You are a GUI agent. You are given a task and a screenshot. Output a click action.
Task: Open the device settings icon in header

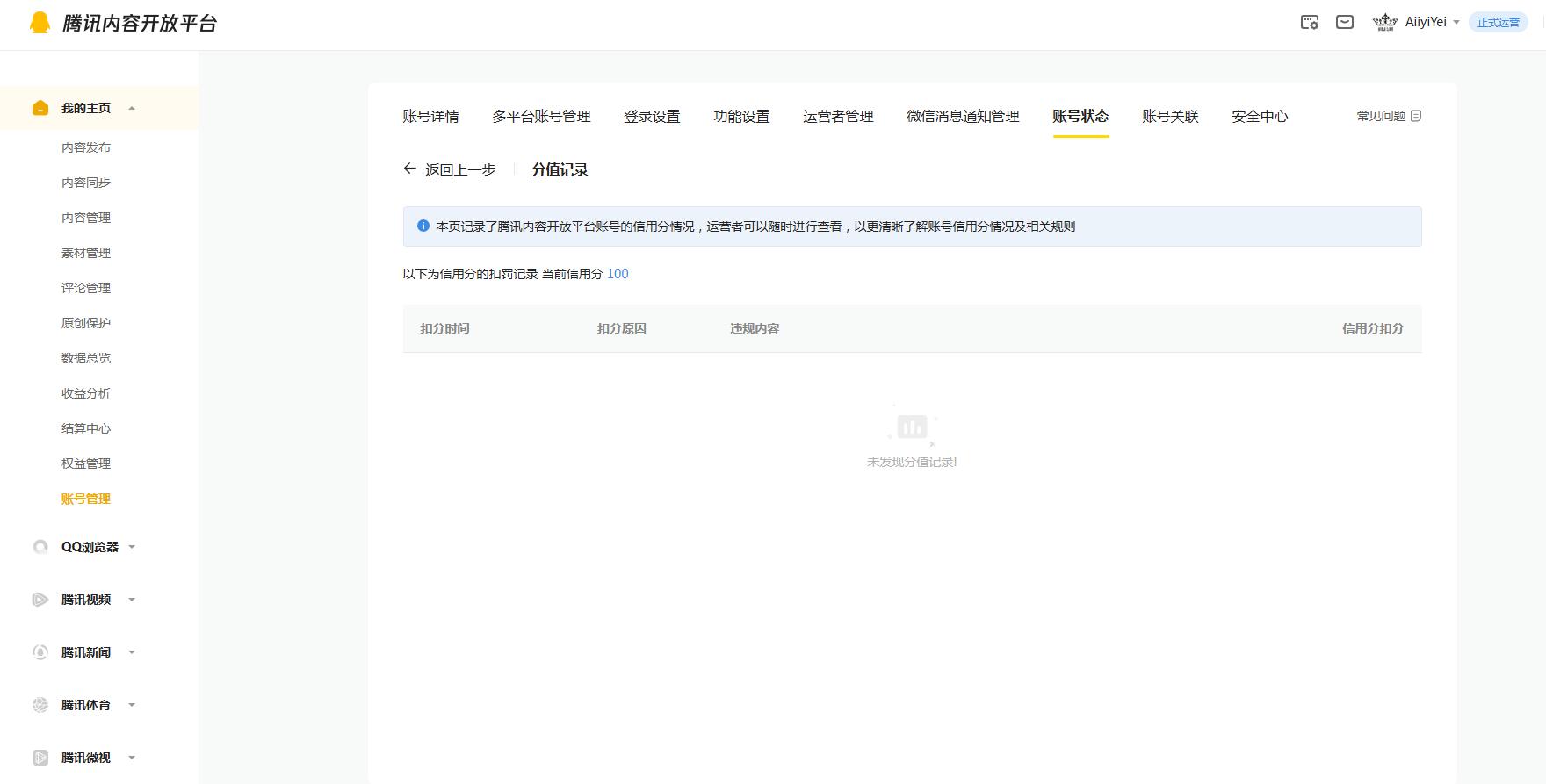tap(1310, 23)
